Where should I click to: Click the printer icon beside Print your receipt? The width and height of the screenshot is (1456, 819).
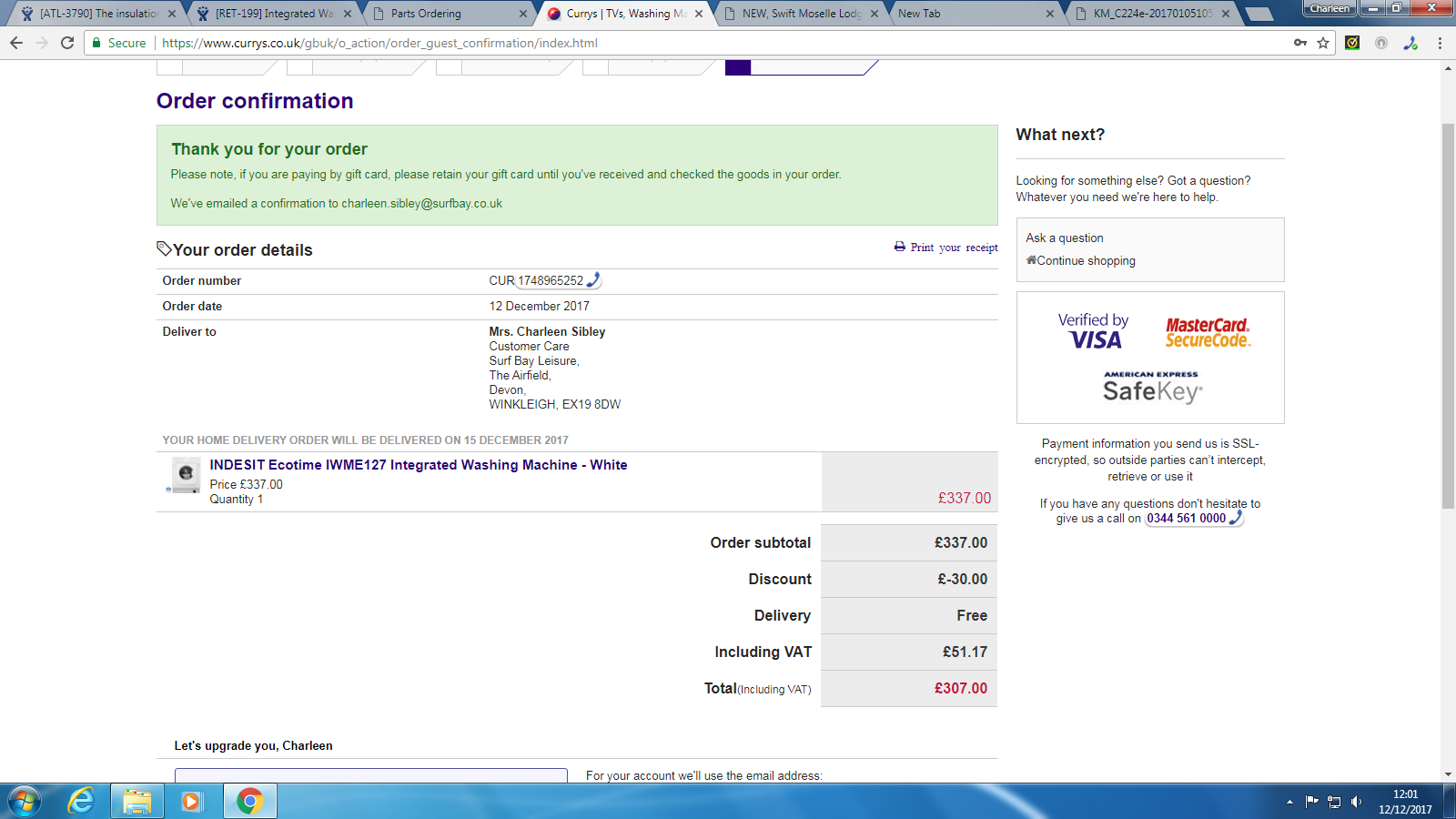click(900, 247)
